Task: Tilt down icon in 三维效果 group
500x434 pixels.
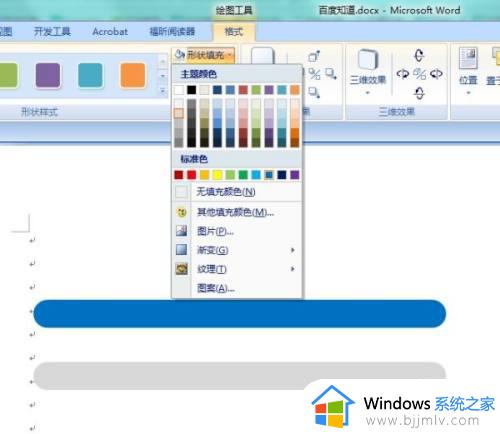Action: coord(419,93)
